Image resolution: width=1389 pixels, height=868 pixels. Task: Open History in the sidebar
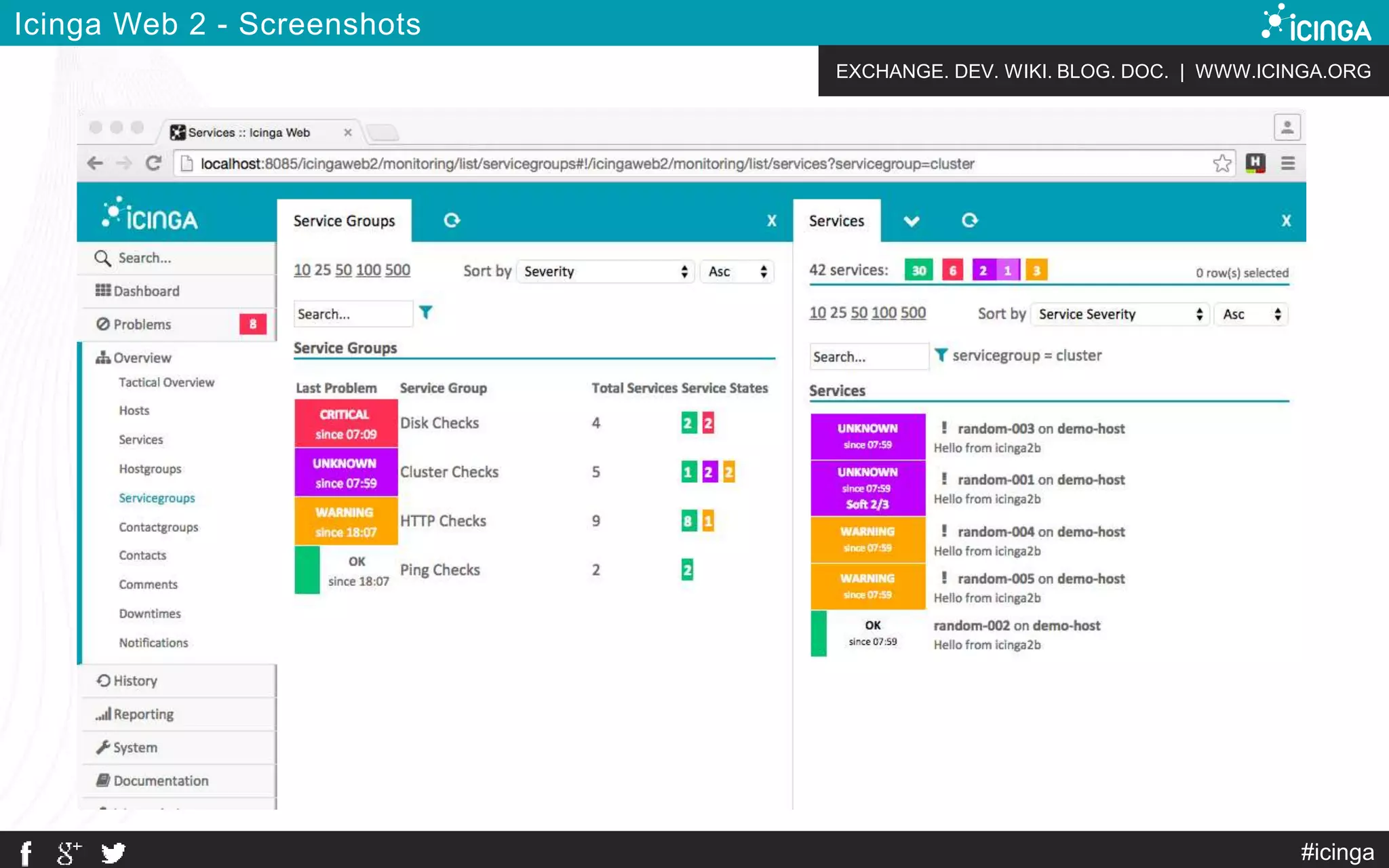tap(178, 680)
